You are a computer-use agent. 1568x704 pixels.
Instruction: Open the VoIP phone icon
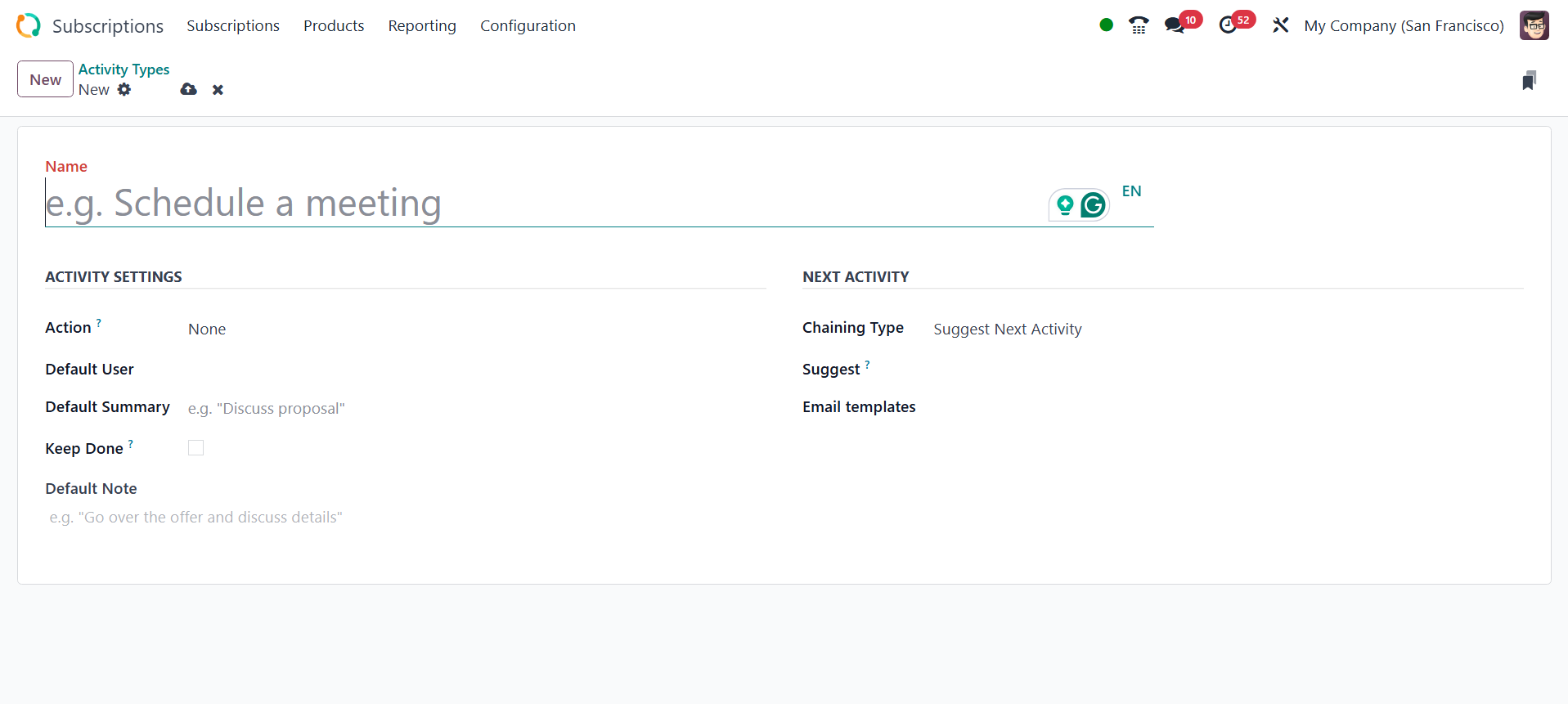pyautogui.click(x=1138, y=25)
